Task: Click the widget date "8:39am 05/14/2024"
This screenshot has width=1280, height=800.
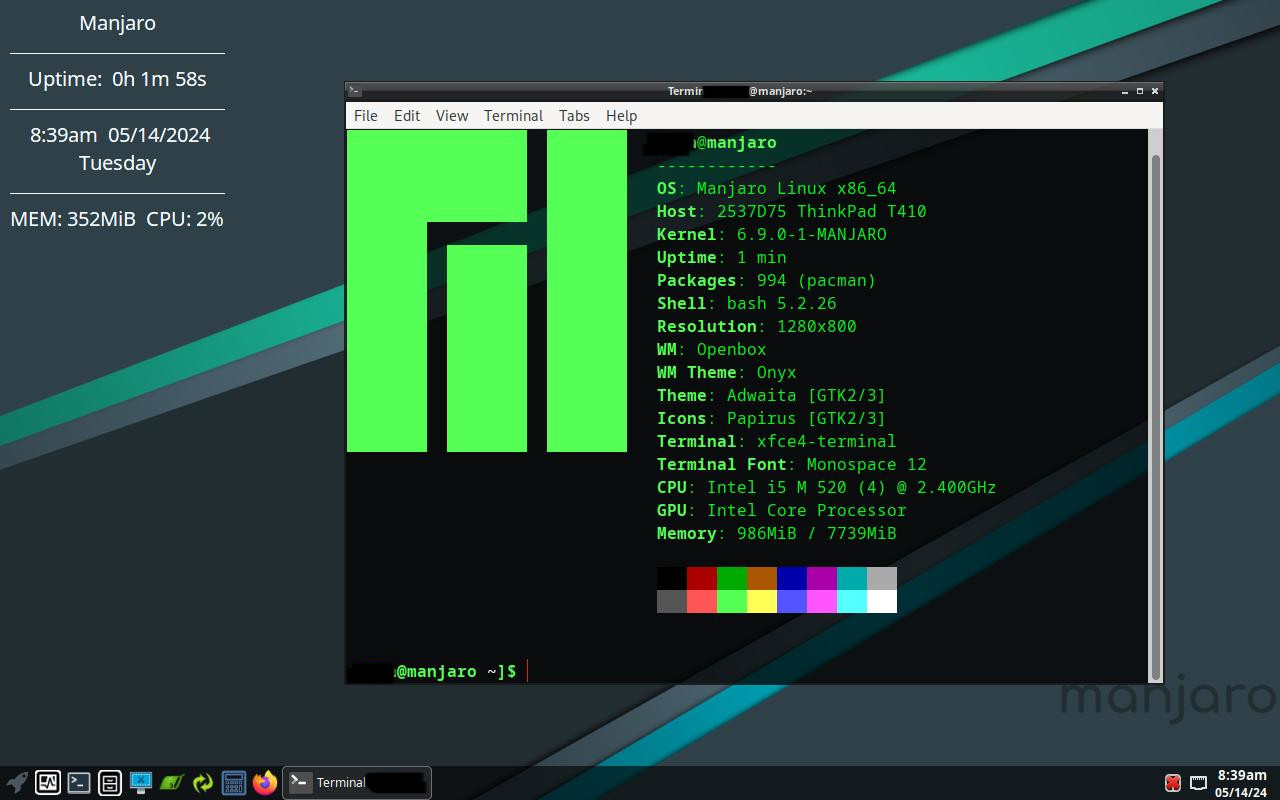Action: [x=120, y=135]
